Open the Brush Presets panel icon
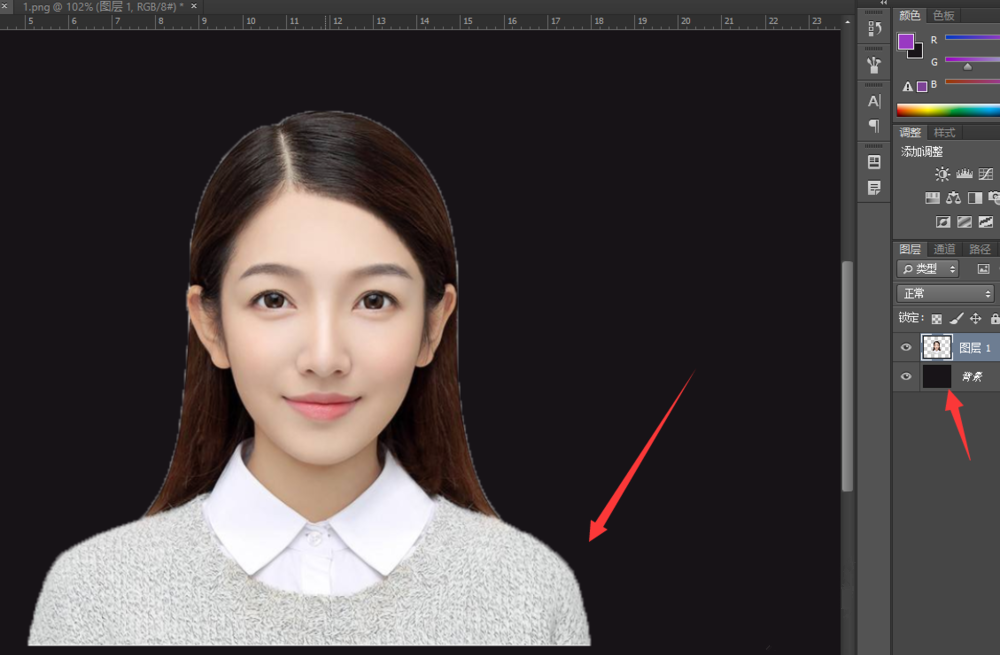Image resolution: width=1000 pixels, height=655 pixels. (874, 65)
